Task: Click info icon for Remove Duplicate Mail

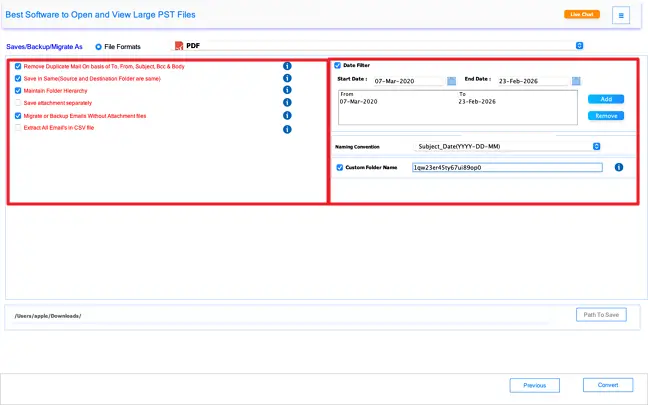Action: coord(287,66)
